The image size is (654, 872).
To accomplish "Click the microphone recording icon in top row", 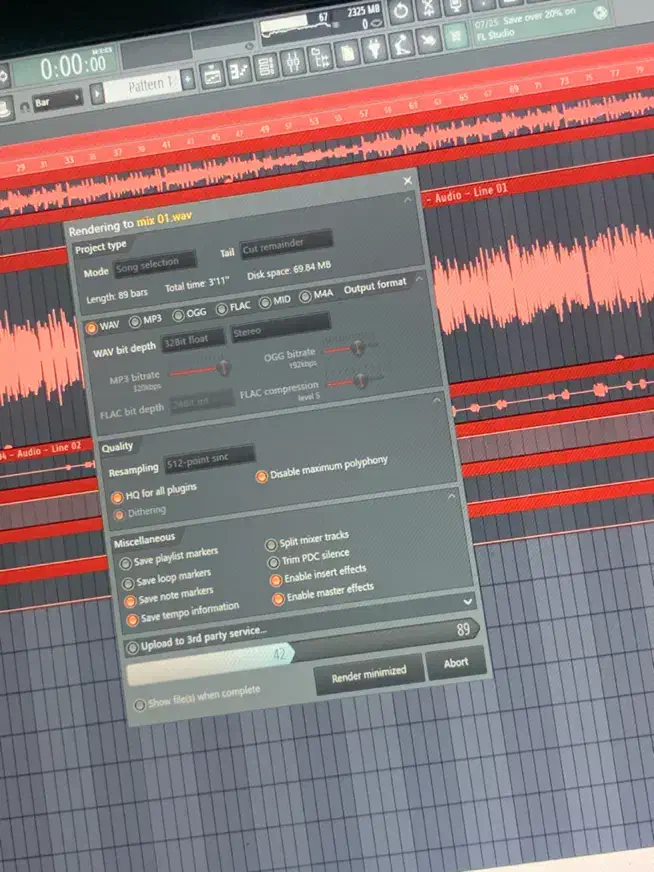I will point(456,4).
